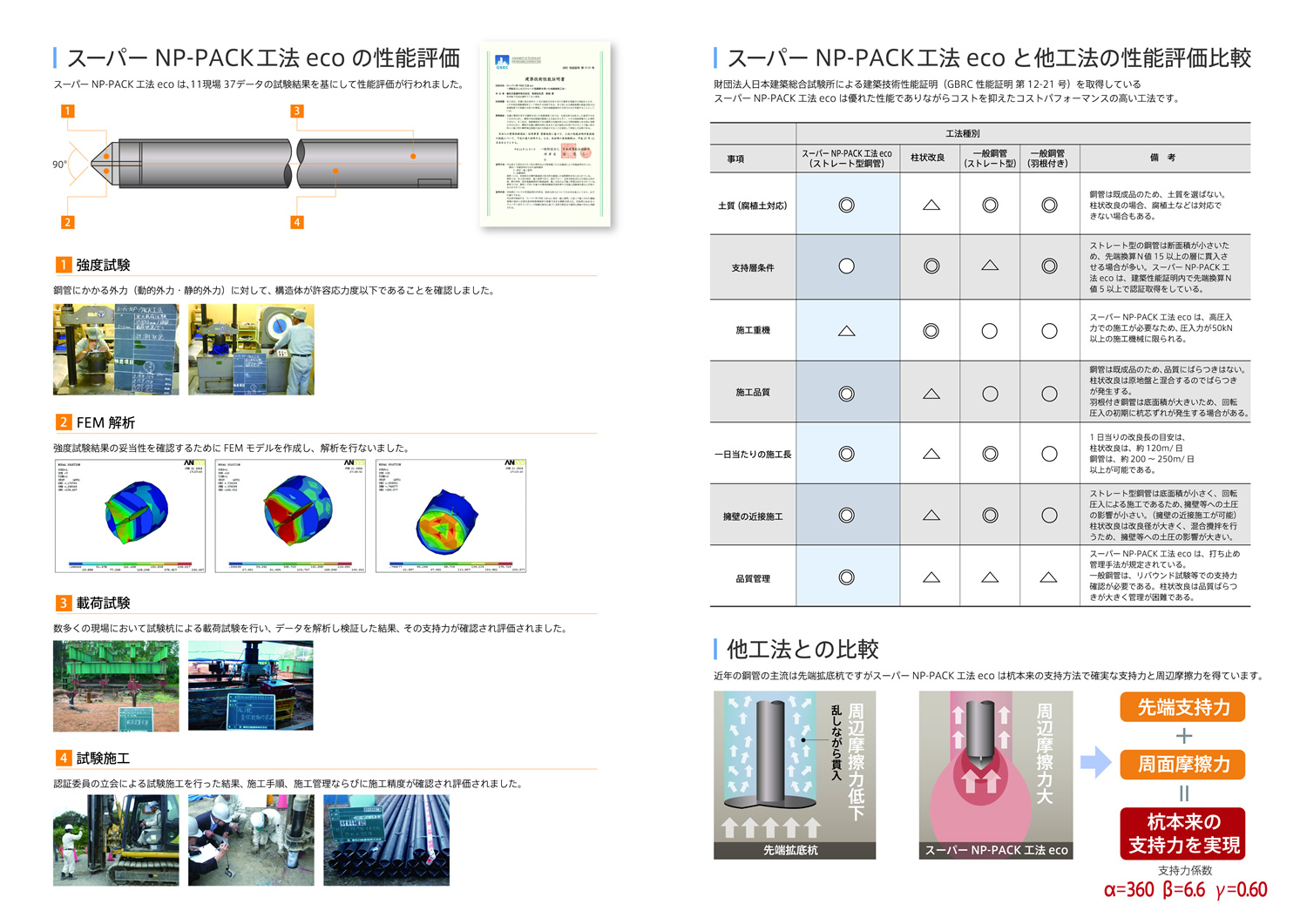Click the 土質 (腐植土対応) row label
This screenshot has width=1307, height=924.
[x=753, y=206]
